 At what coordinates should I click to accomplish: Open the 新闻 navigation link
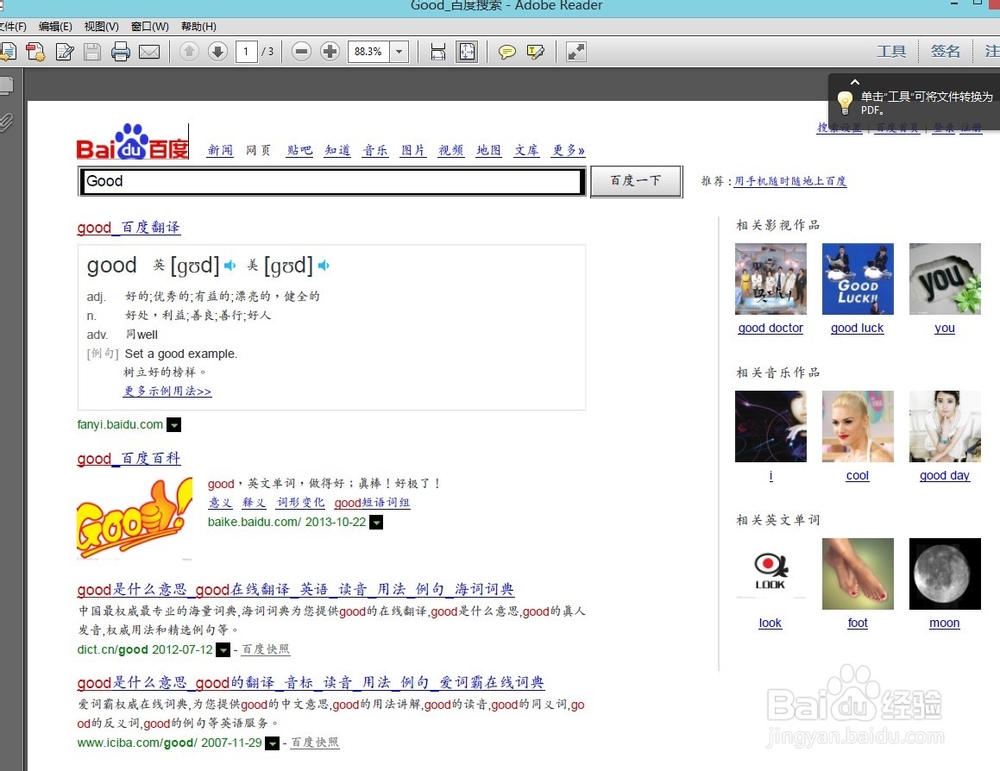coord(220,150)
